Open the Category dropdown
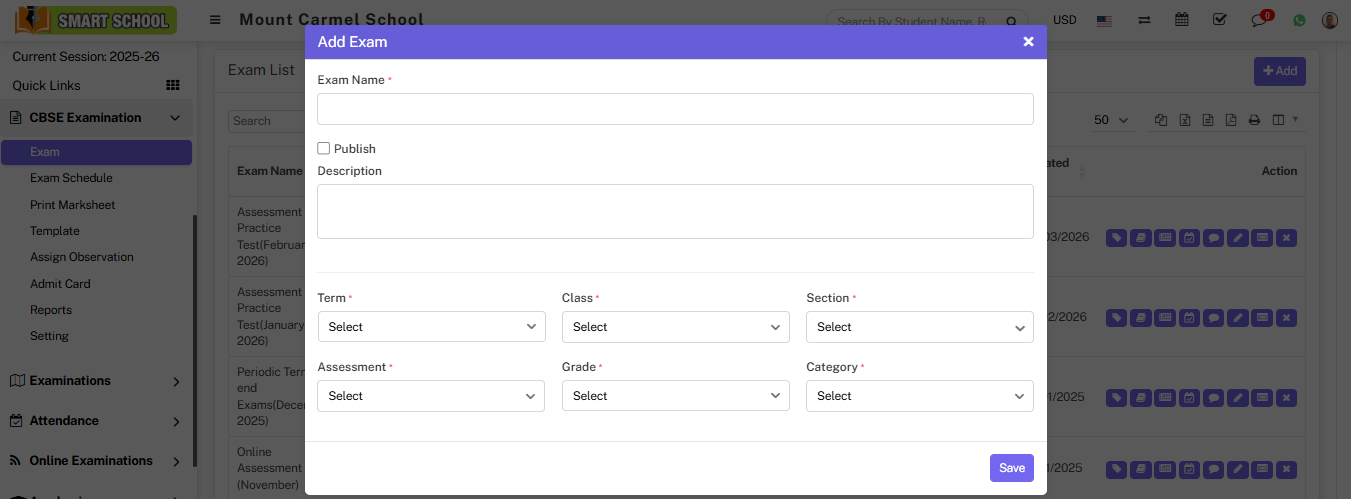 (x=919, y=396)
